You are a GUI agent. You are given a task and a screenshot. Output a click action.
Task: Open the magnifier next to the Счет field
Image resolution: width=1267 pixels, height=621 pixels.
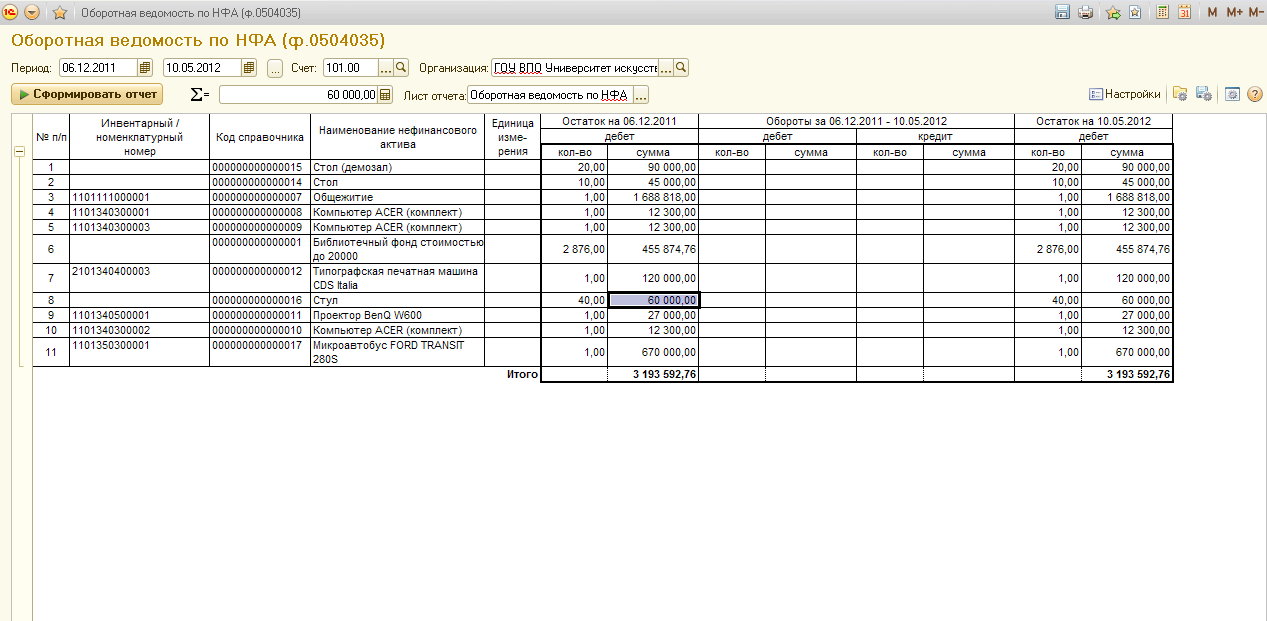402,68
